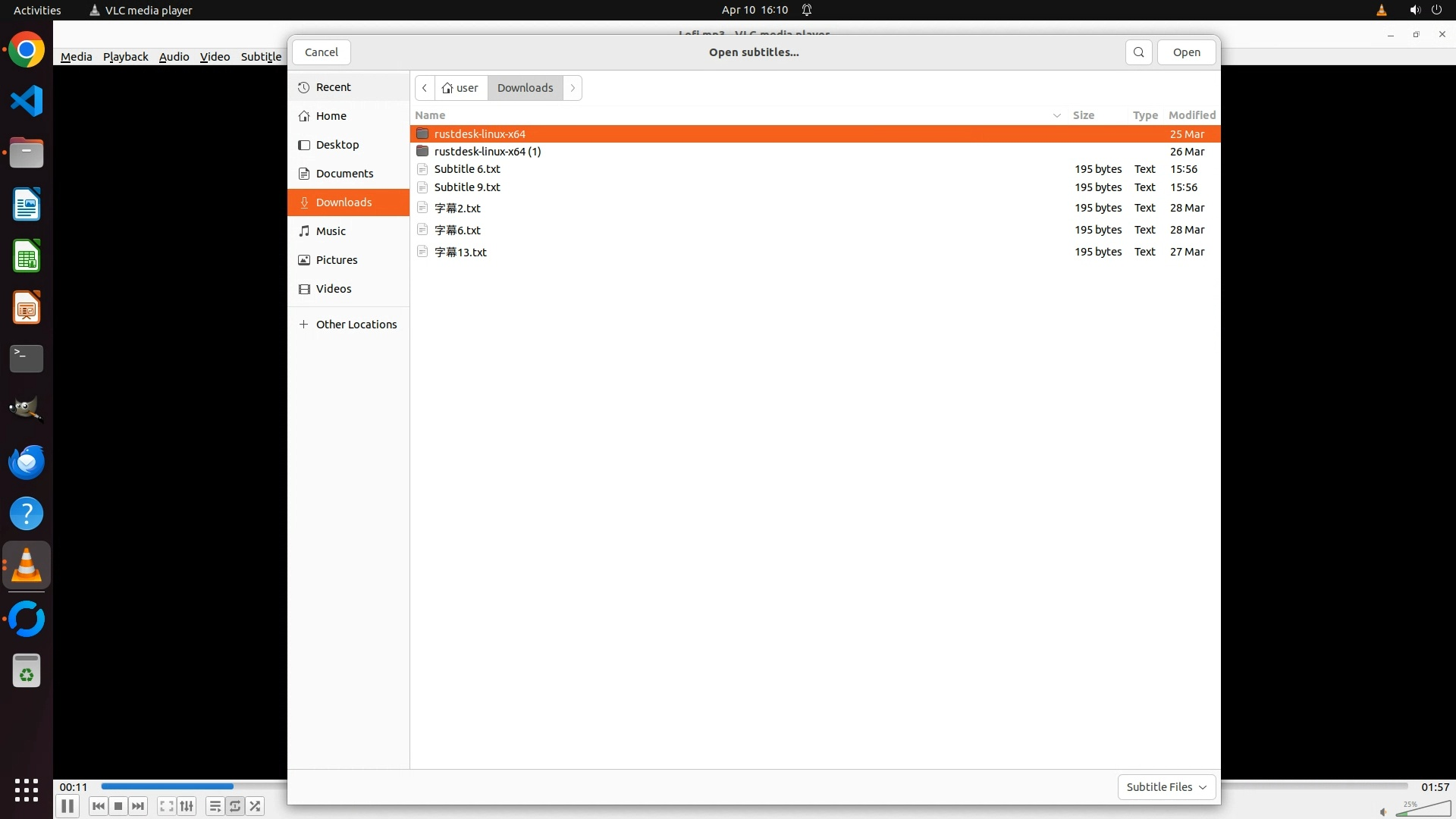Image resolution: width=1456 pixels, height=819 pixels.
Task: Open the Playback menu
Action: (x=125, y=57)
